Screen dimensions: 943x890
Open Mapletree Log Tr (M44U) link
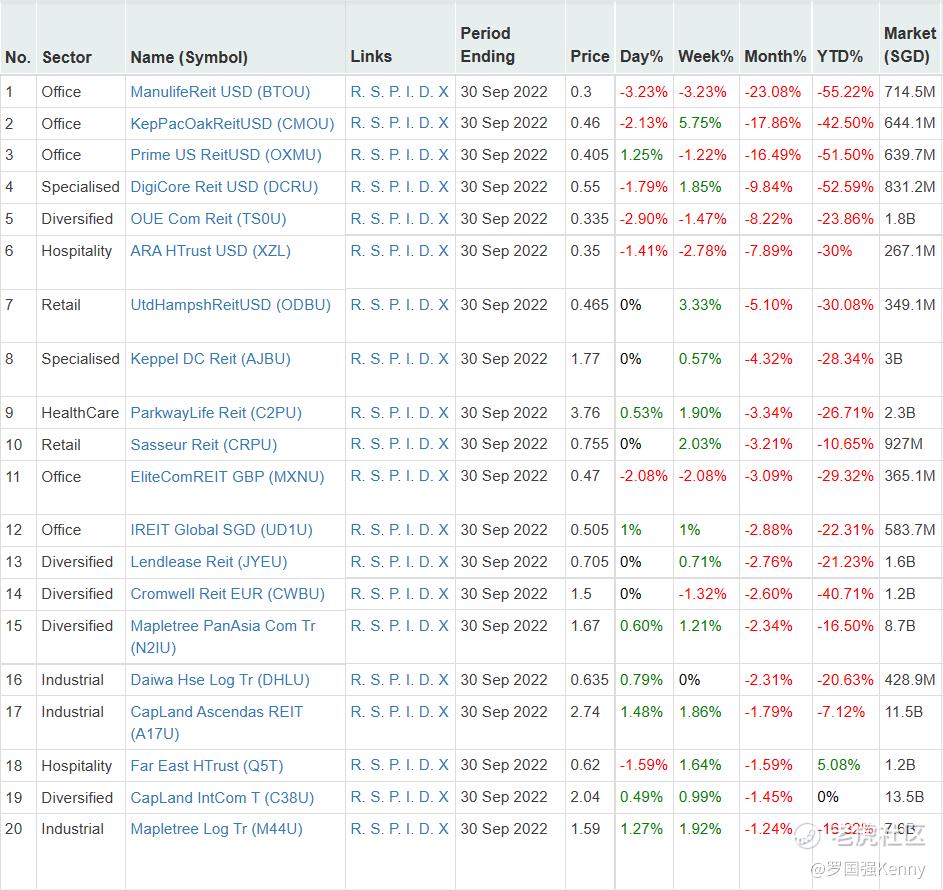[217, 829]
